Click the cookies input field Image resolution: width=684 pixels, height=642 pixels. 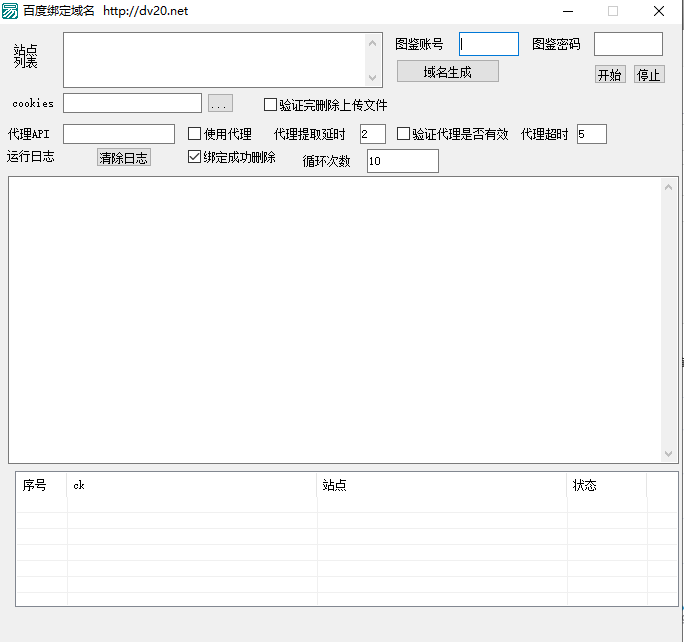tap(132, 103)
